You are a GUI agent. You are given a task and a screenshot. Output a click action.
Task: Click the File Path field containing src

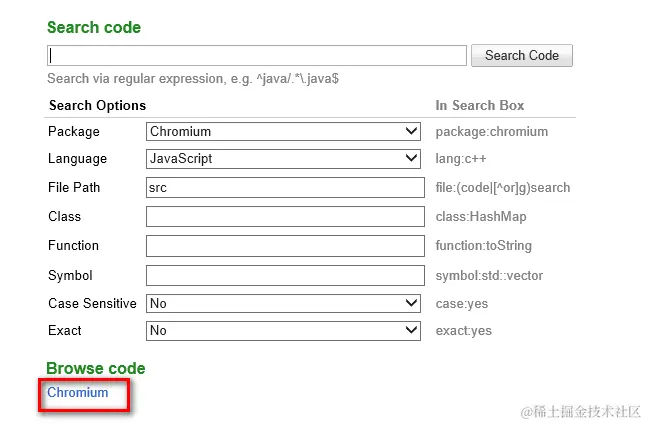tap(285, 187)
